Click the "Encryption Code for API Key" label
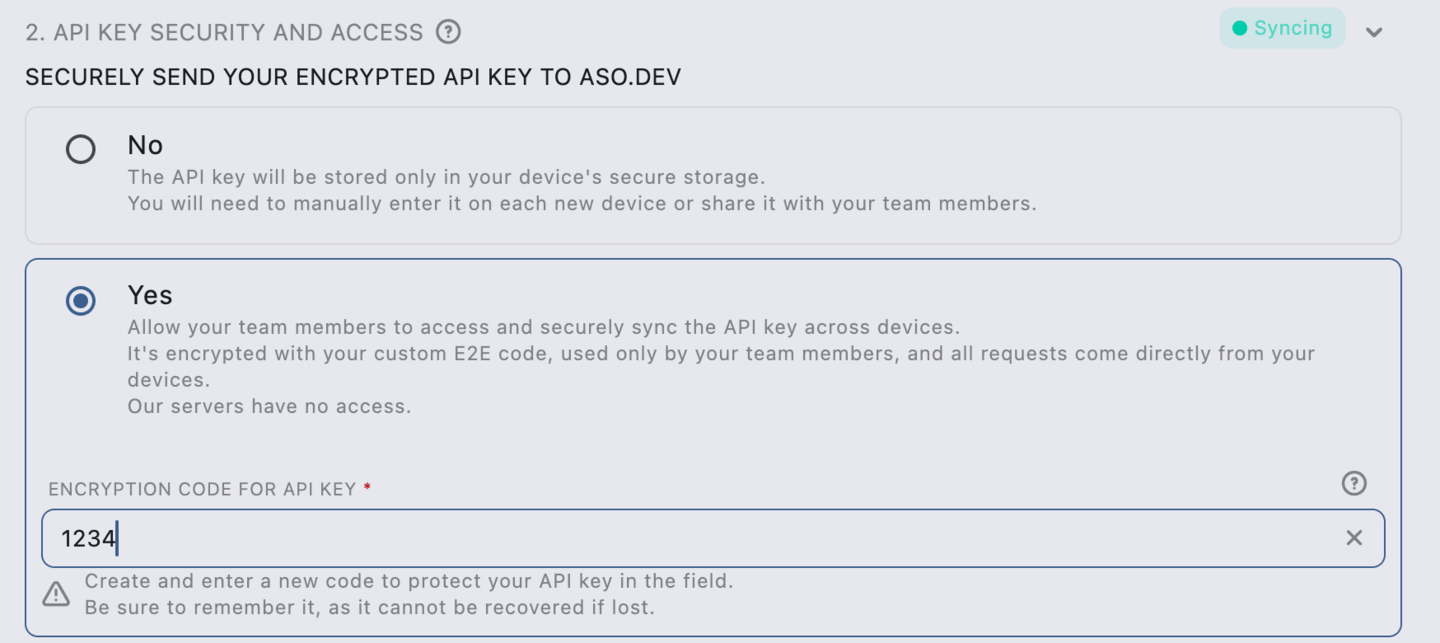The height and width of the screenshot is (643, 1440). click(x=202, y=489)
